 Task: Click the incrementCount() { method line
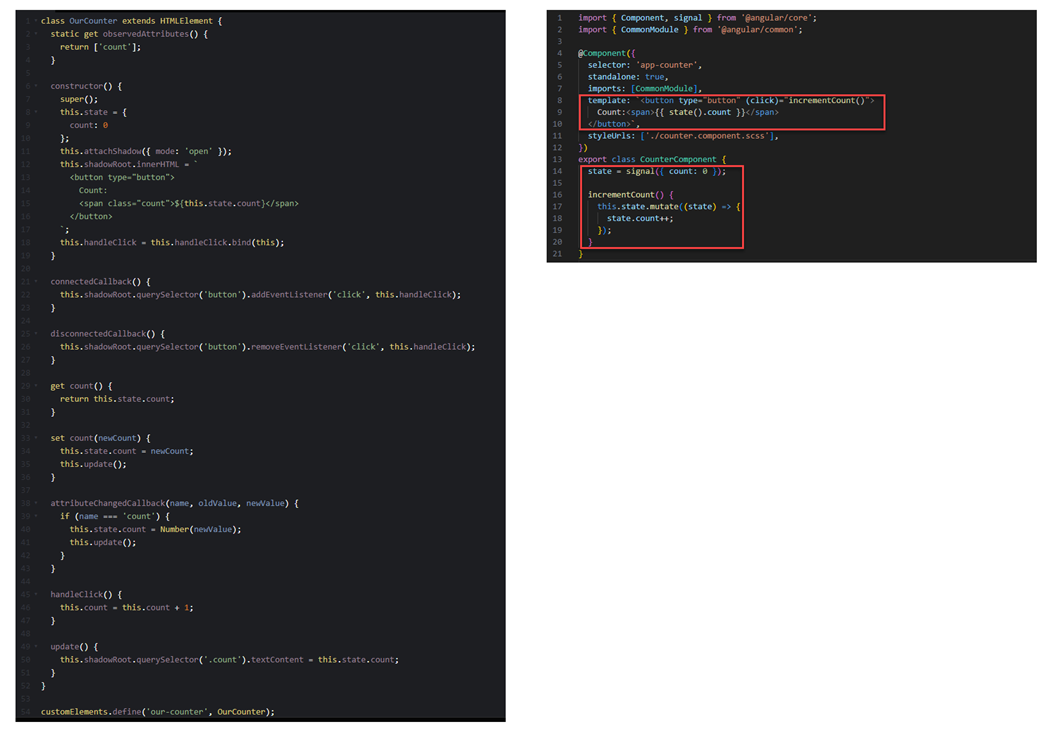coord(631,195)
